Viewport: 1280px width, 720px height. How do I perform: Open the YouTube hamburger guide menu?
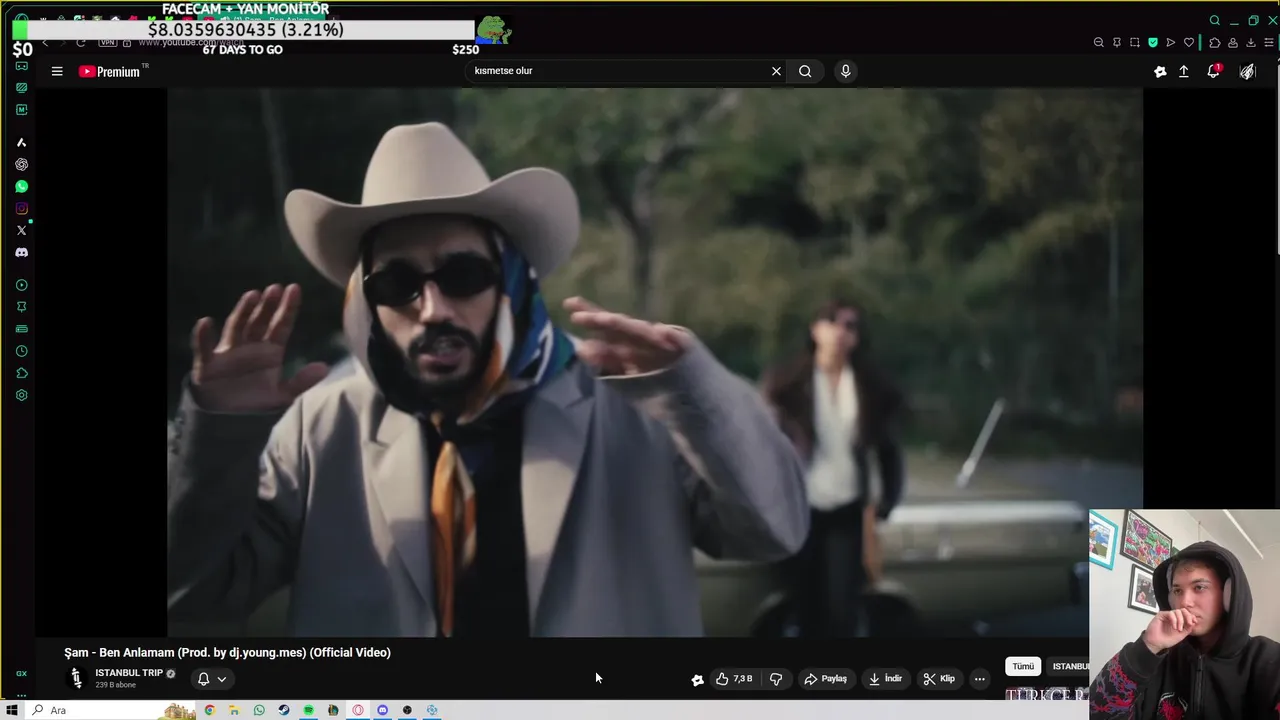57,71
